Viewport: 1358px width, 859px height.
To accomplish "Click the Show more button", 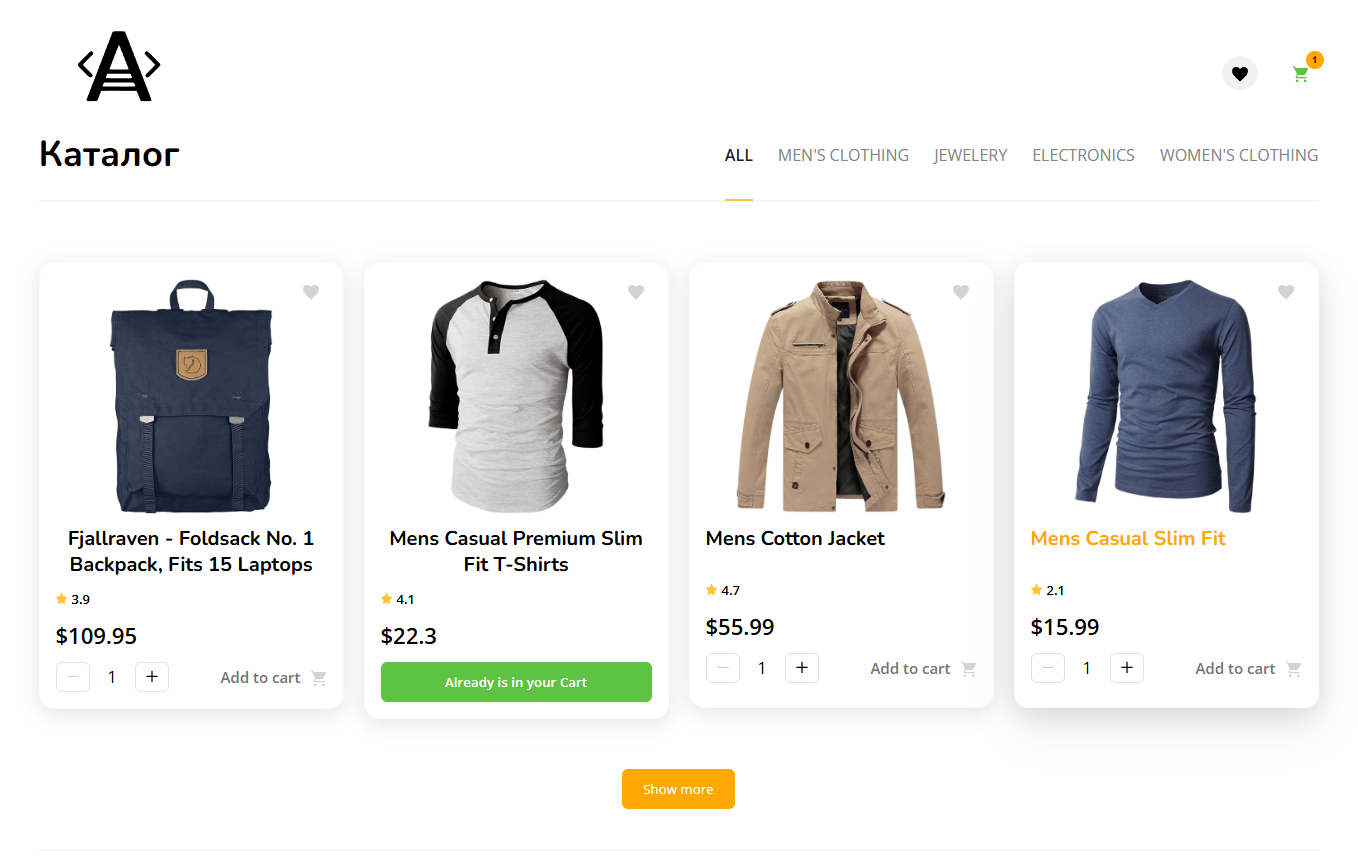I will point(678,789).
